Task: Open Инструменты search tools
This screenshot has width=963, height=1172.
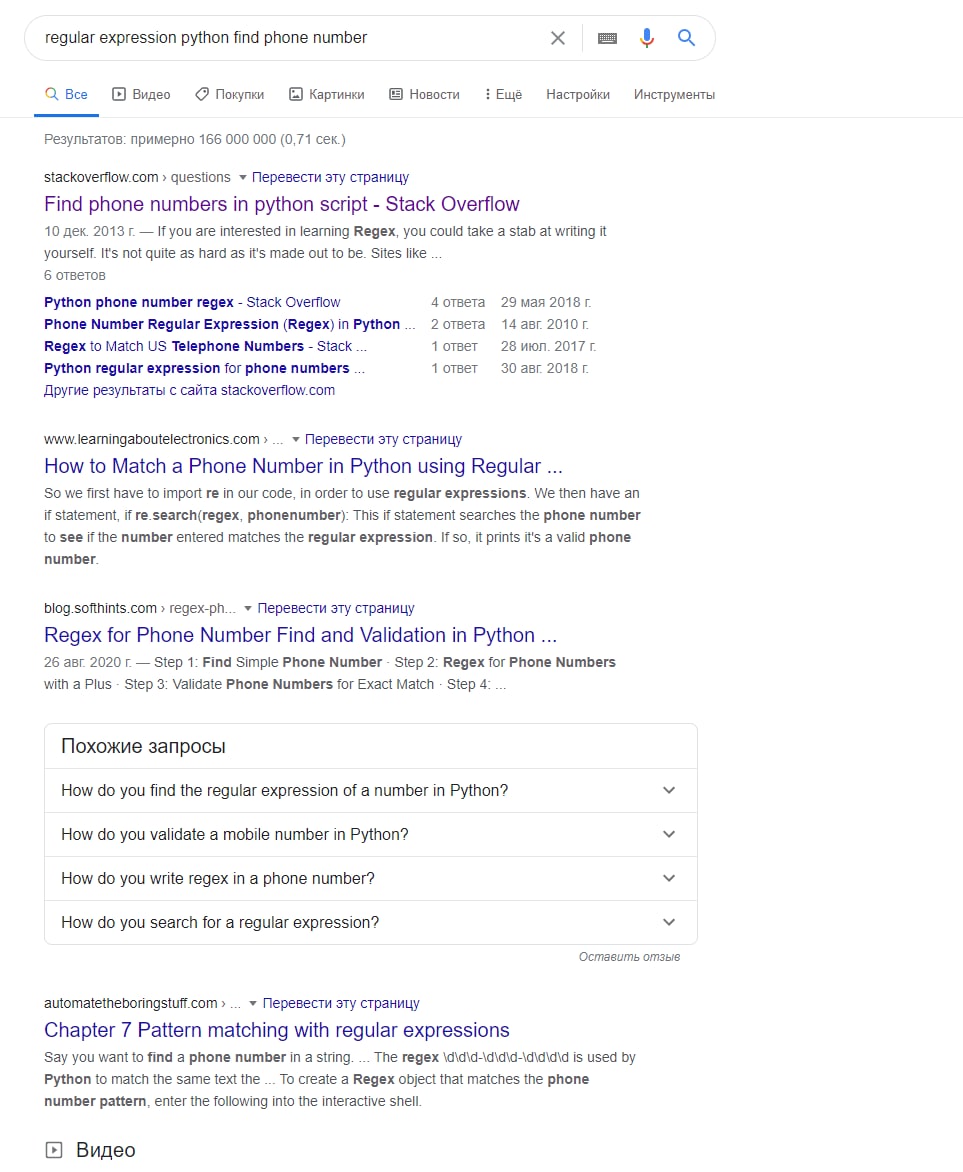Action: (x=674, y=94)
